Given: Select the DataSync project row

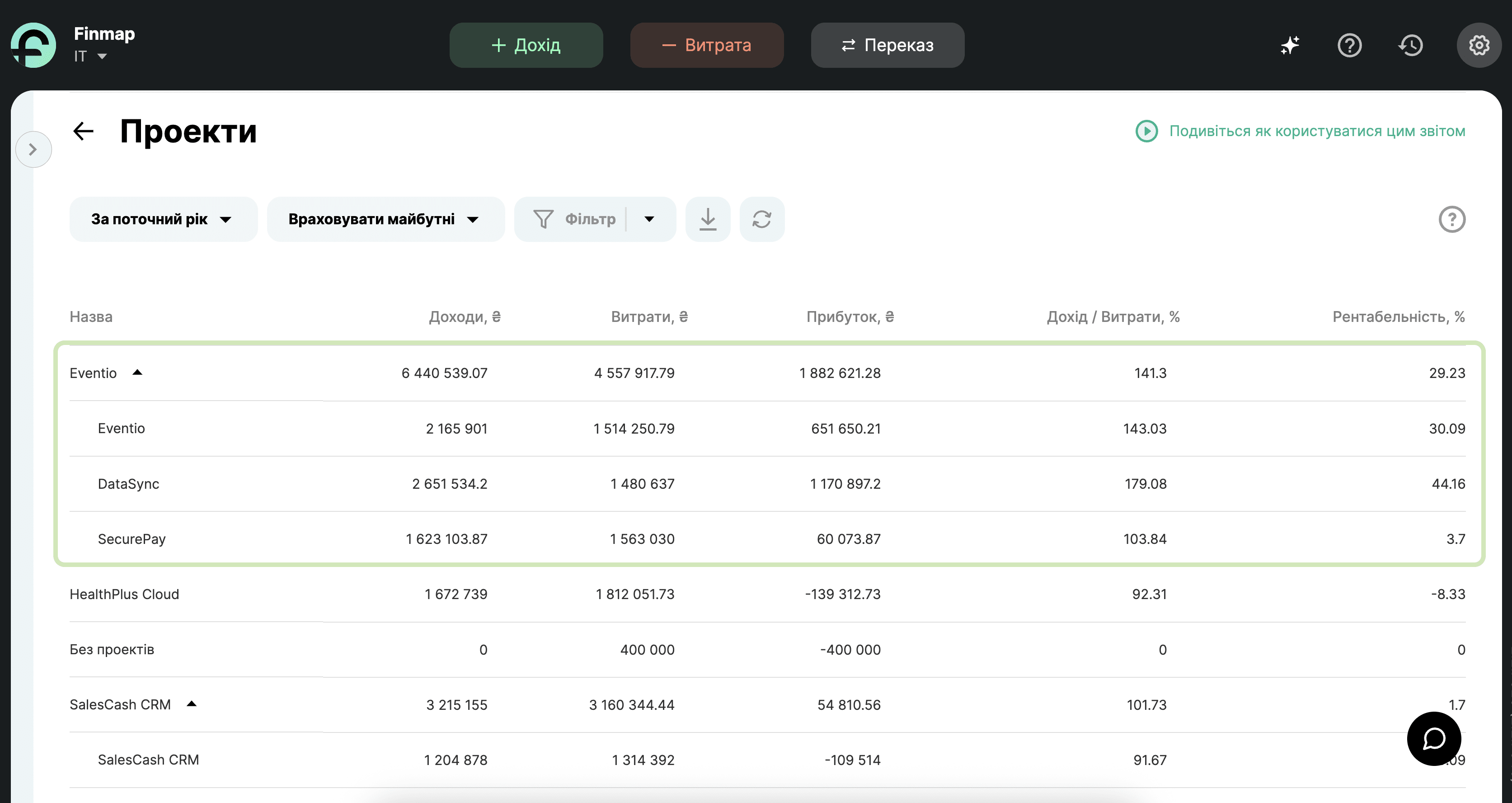Looking at the screenshot, I should [767, 483].
